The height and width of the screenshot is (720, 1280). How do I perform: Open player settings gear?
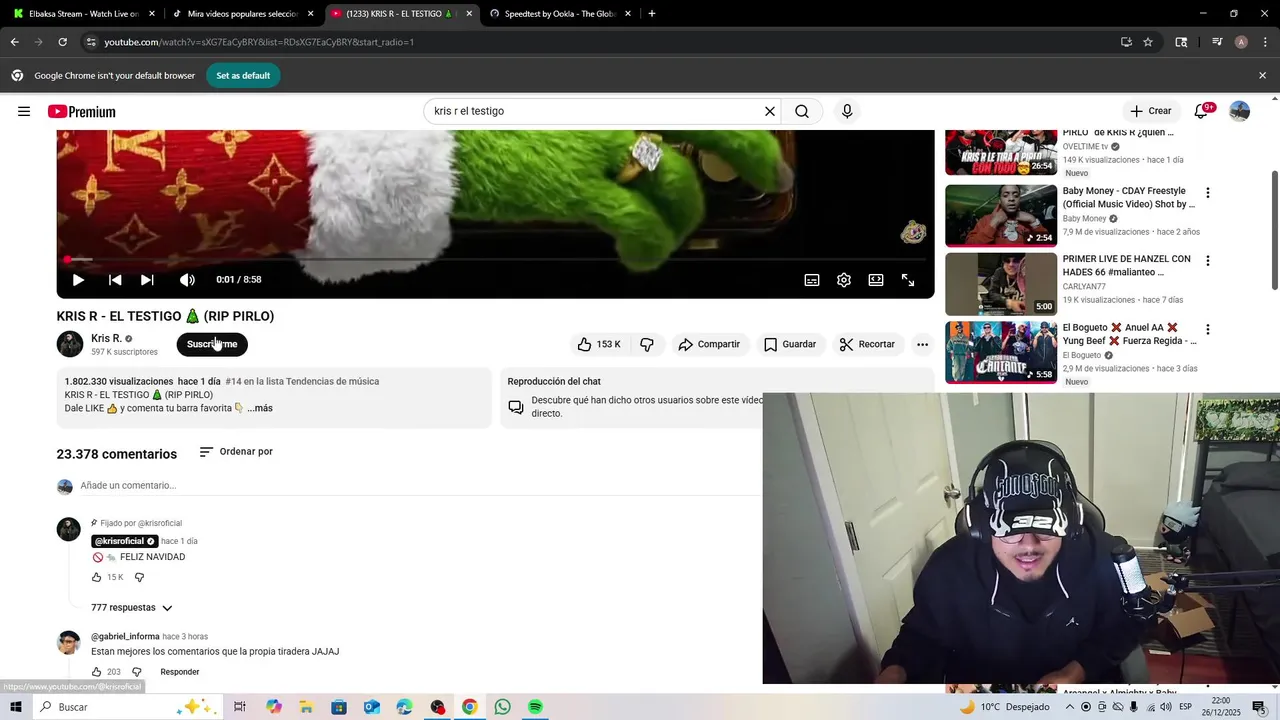click(844, 280)
